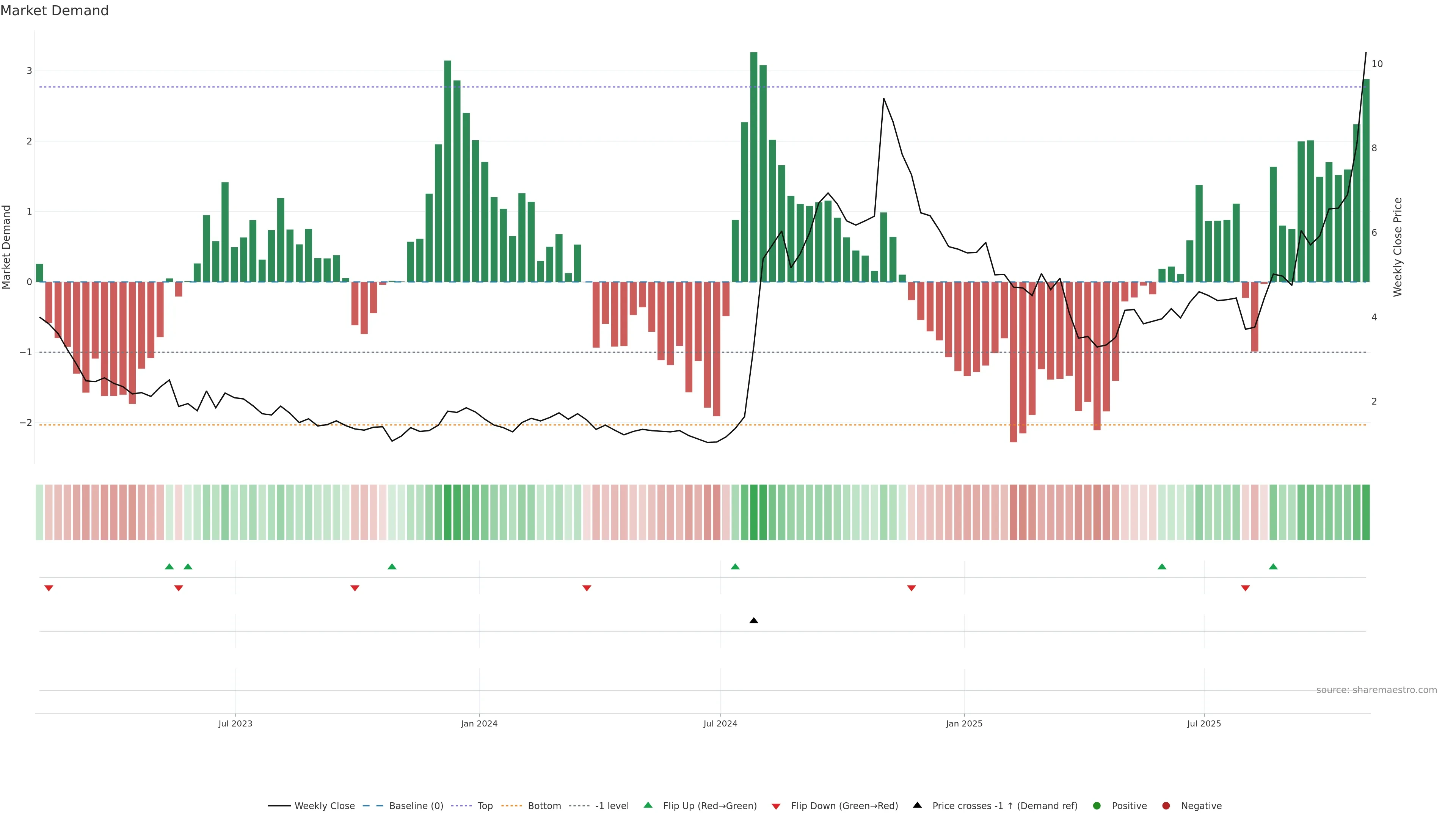
Task: Click the Jul 2025 x-axis label
Action: 1204,723
